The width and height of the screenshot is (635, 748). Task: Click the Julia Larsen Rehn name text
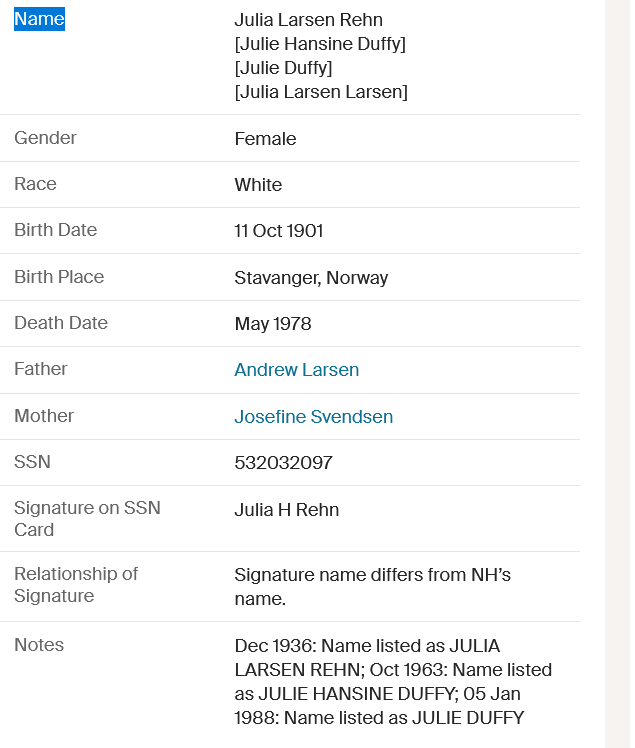pos(308,20)
